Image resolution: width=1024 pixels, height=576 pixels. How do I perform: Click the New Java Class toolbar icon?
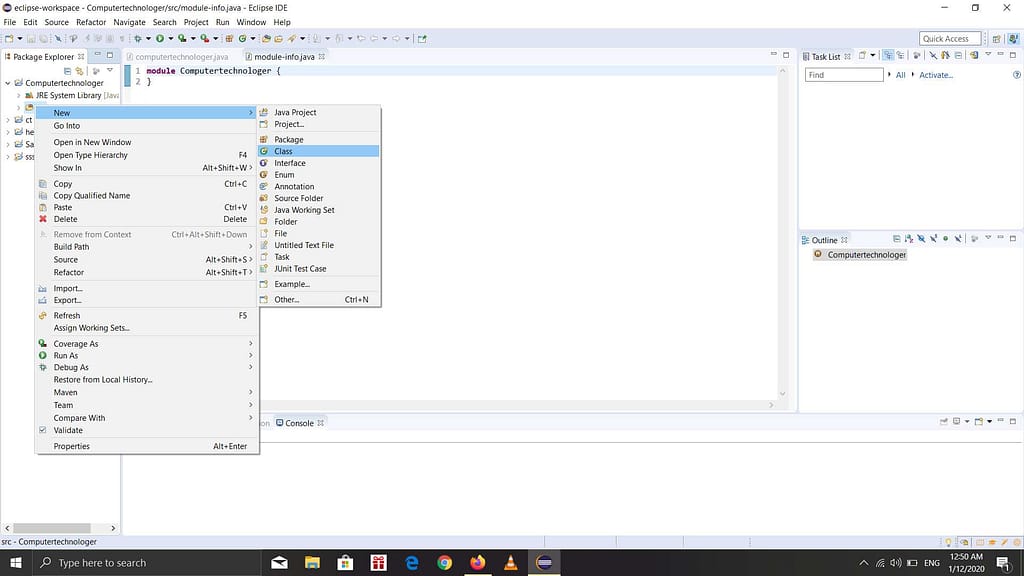click(x=242, y=39)
